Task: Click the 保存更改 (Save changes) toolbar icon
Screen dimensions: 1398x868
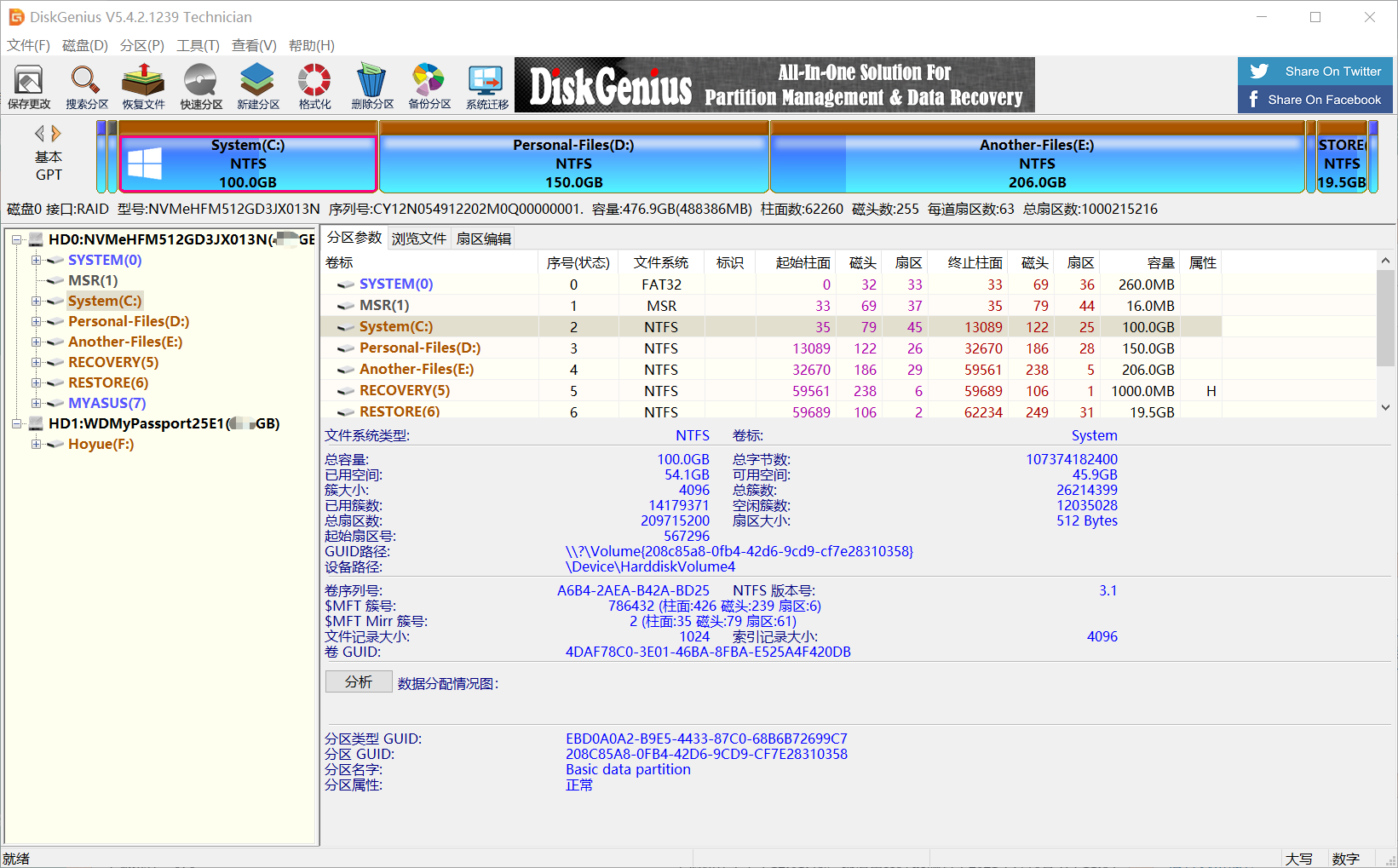Action: [29, 87]
